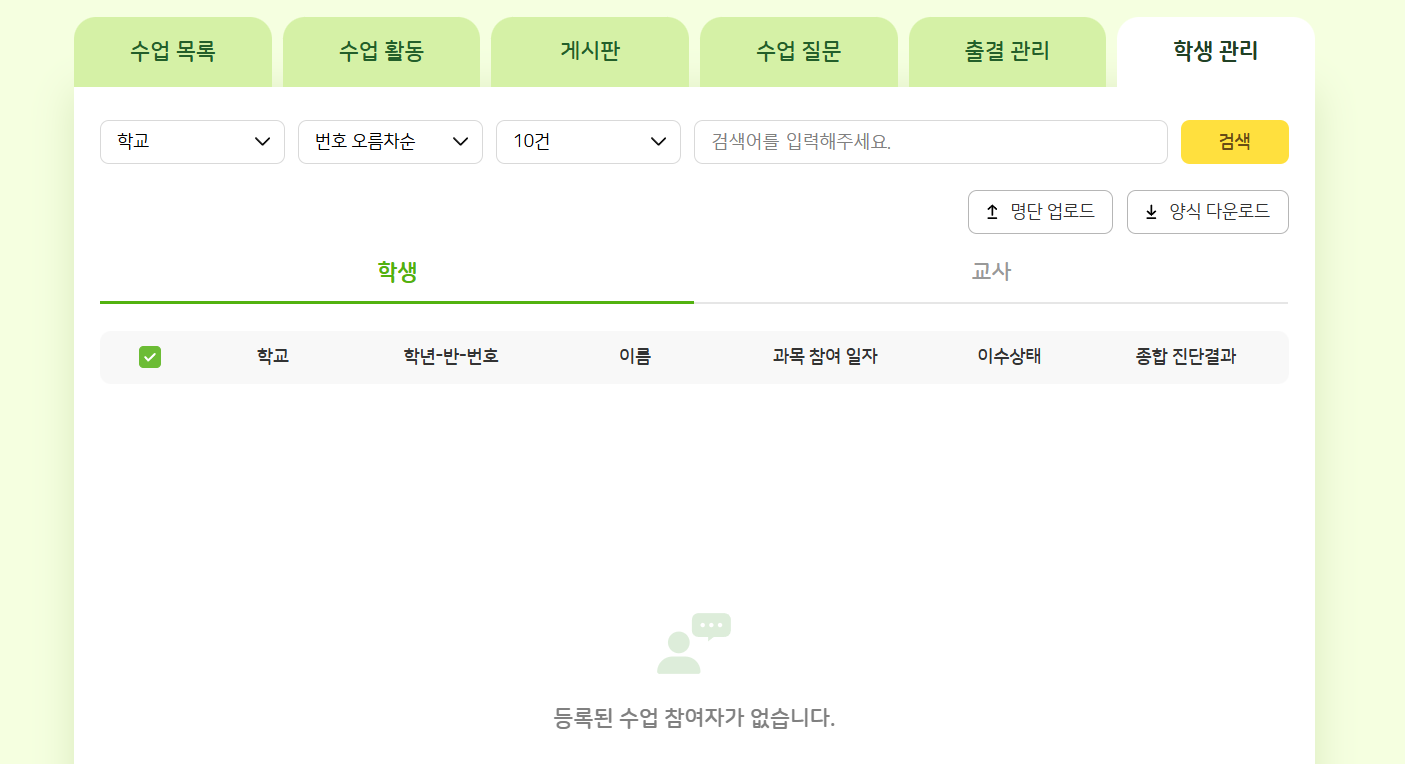
Task: Click the search keyword input field
Action: 930,142
